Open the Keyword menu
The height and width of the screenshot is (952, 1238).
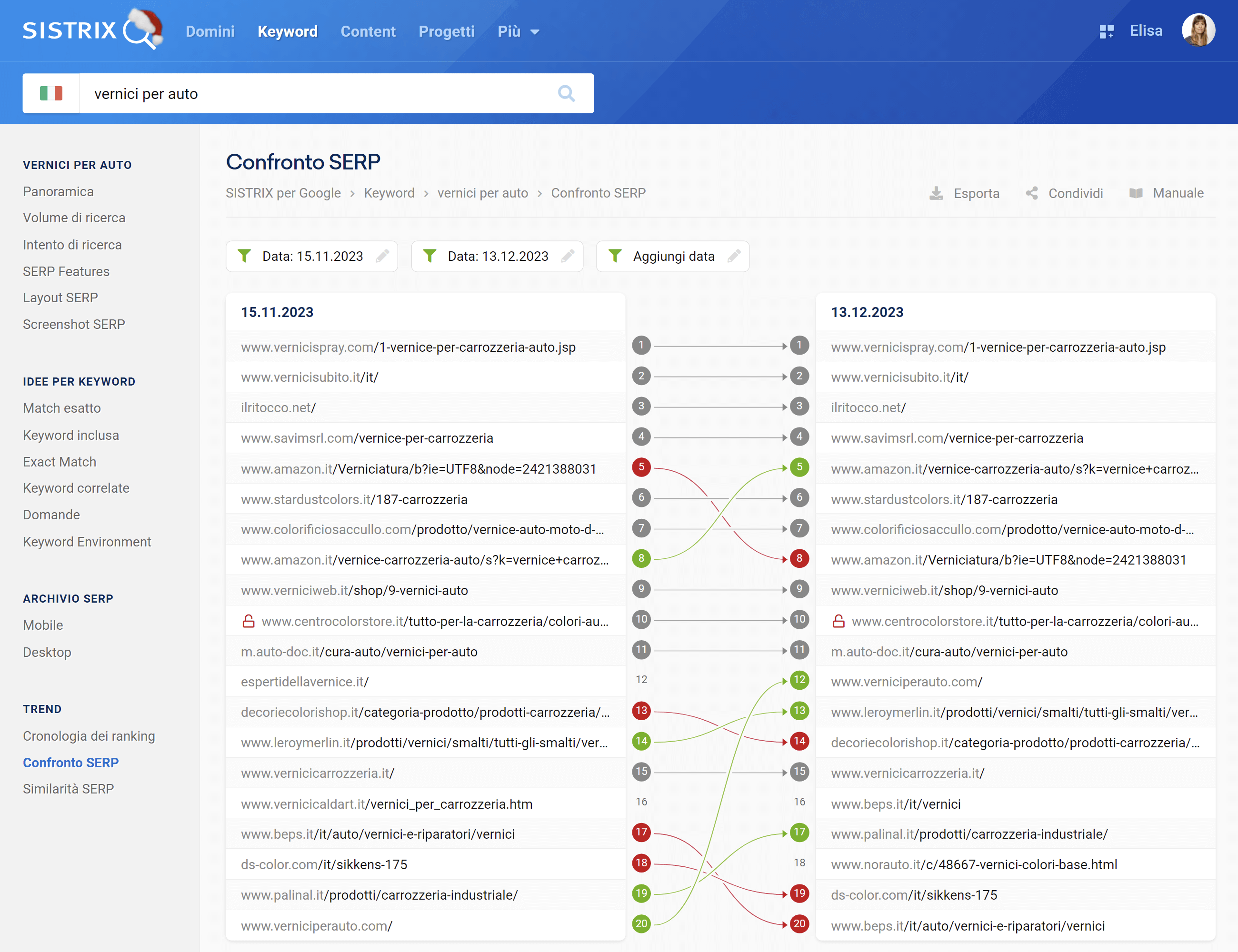[x=288, y=32]
